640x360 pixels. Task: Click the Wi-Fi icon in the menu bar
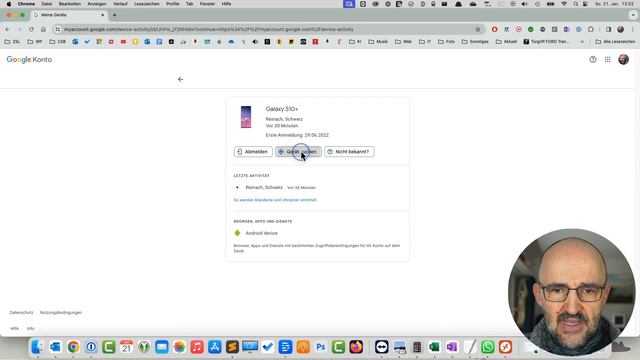tap(564, 4)
